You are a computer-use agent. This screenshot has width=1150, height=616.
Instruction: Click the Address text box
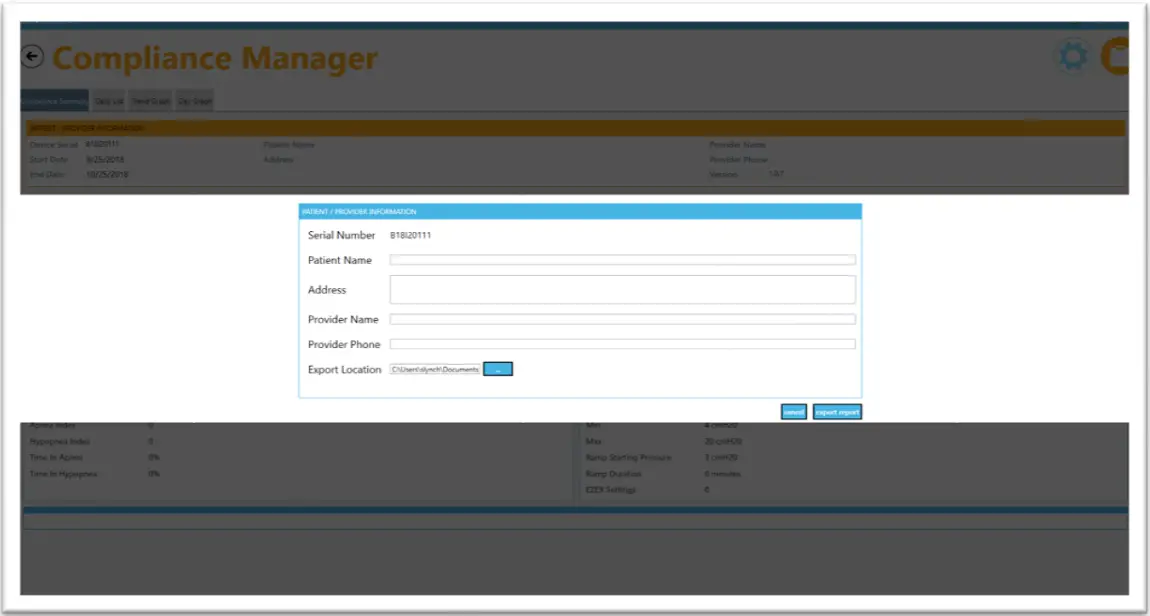coord(622,290)
